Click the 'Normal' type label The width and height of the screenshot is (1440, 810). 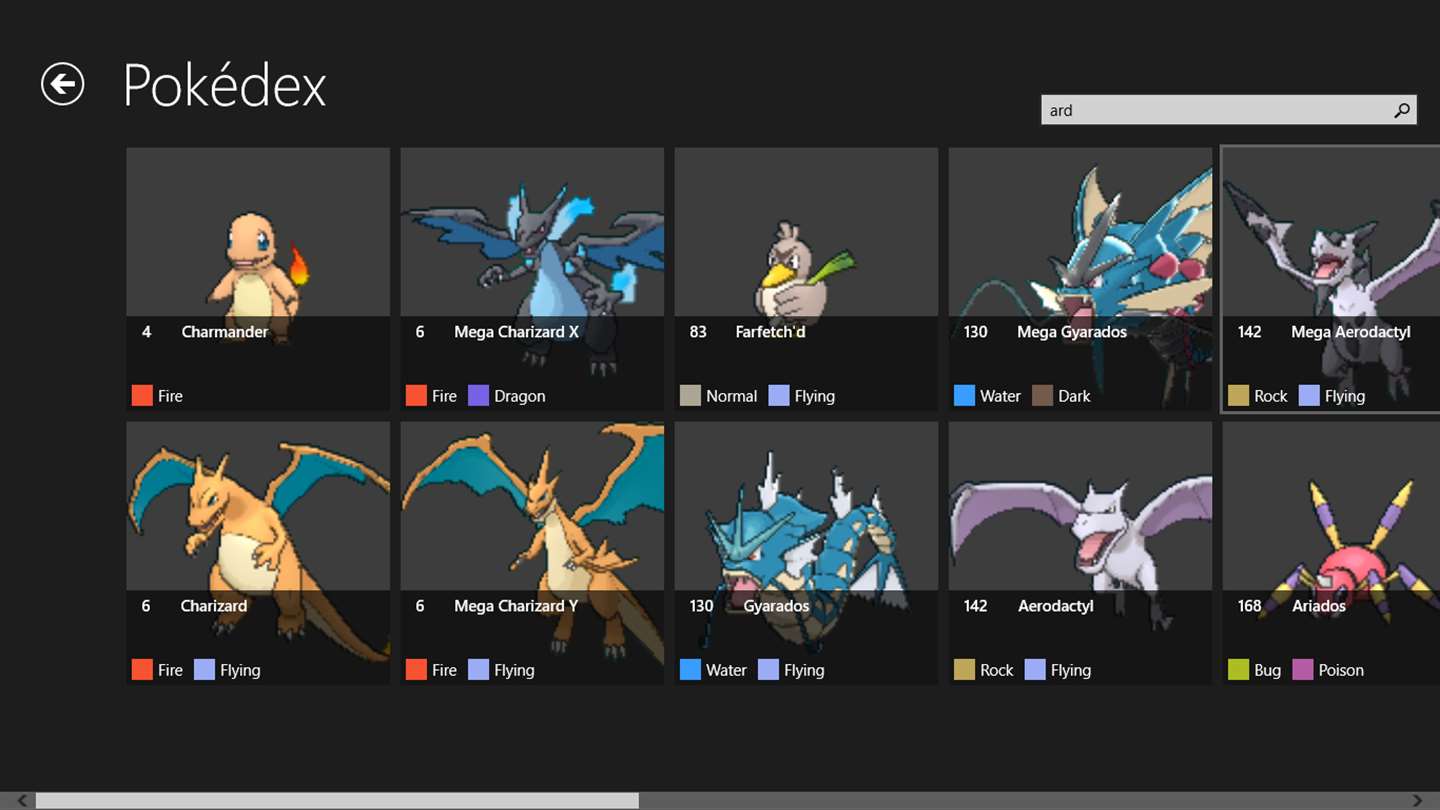coord(731,396)
